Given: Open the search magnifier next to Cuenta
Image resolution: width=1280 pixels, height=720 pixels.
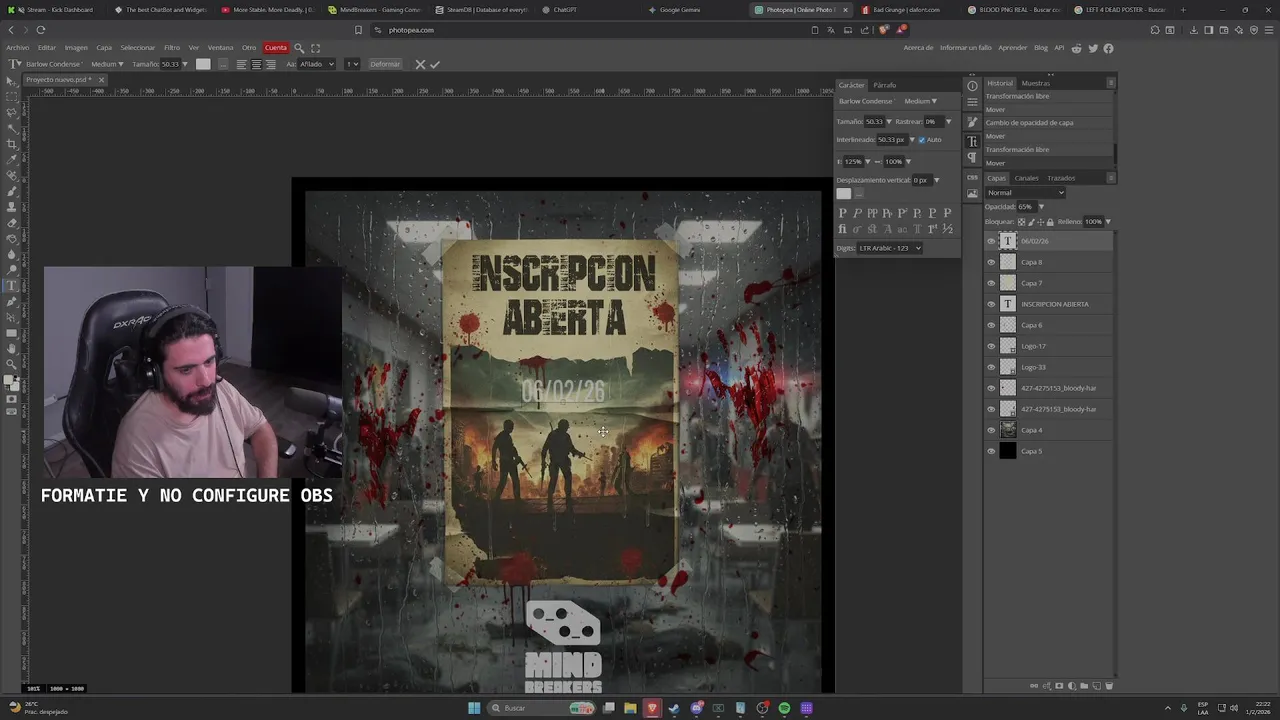Looking at the screenshot, I should click(299, 48).
